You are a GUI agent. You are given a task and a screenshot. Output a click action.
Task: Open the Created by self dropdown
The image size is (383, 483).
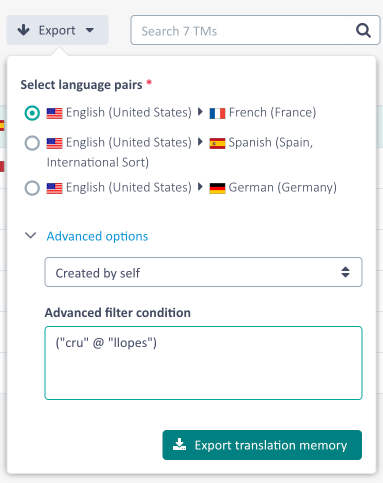tap(203, 272)
